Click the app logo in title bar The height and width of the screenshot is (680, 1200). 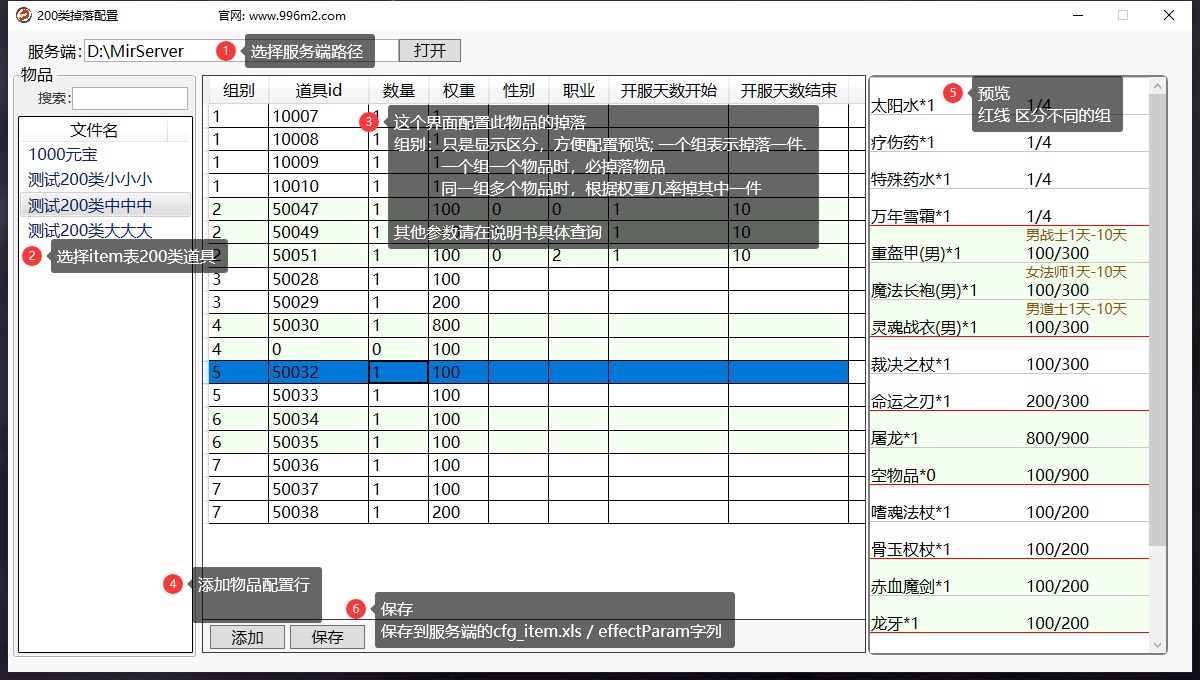point(22,15)
